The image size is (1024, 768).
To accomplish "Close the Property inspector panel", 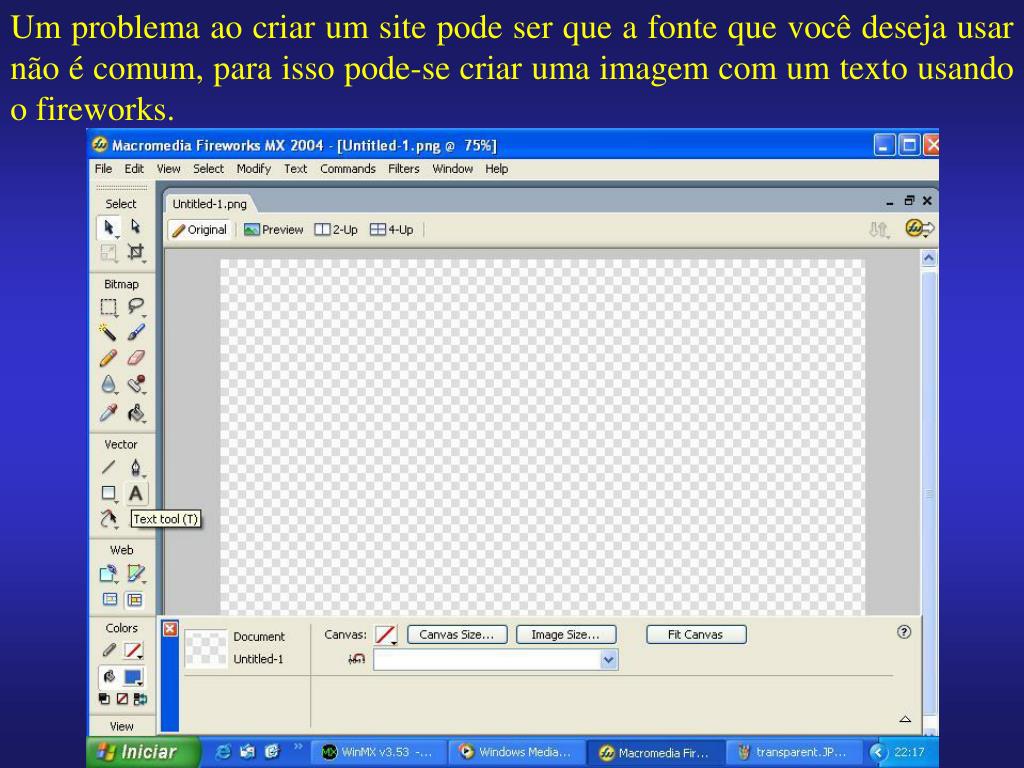I will (x=170, y=629).
